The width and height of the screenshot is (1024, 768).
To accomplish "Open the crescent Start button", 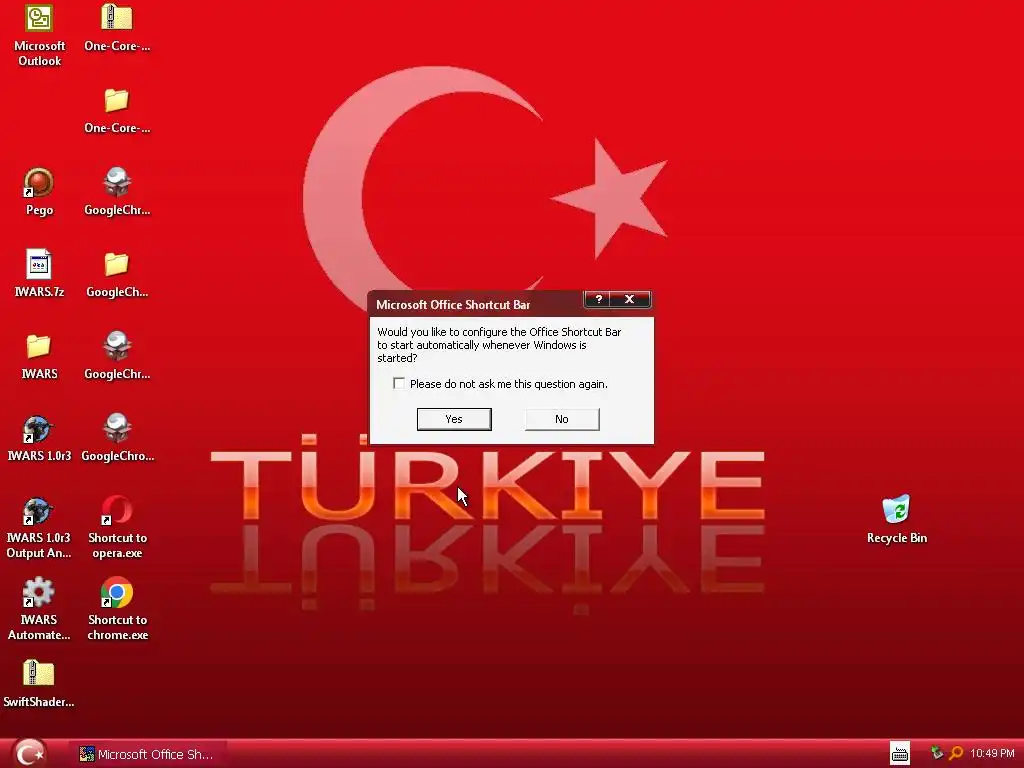I will click(x=29, y=753).
